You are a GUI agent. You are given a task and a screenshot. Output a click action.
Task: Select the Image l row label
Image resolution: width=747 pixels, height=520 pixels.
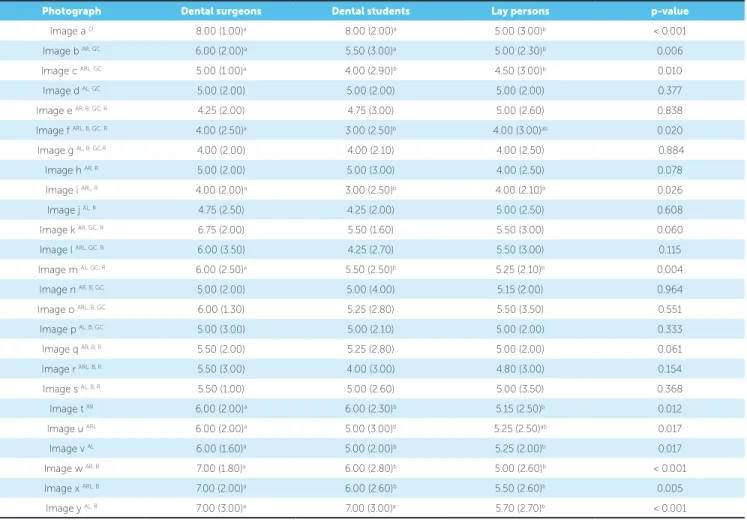[x=71, y=250]
